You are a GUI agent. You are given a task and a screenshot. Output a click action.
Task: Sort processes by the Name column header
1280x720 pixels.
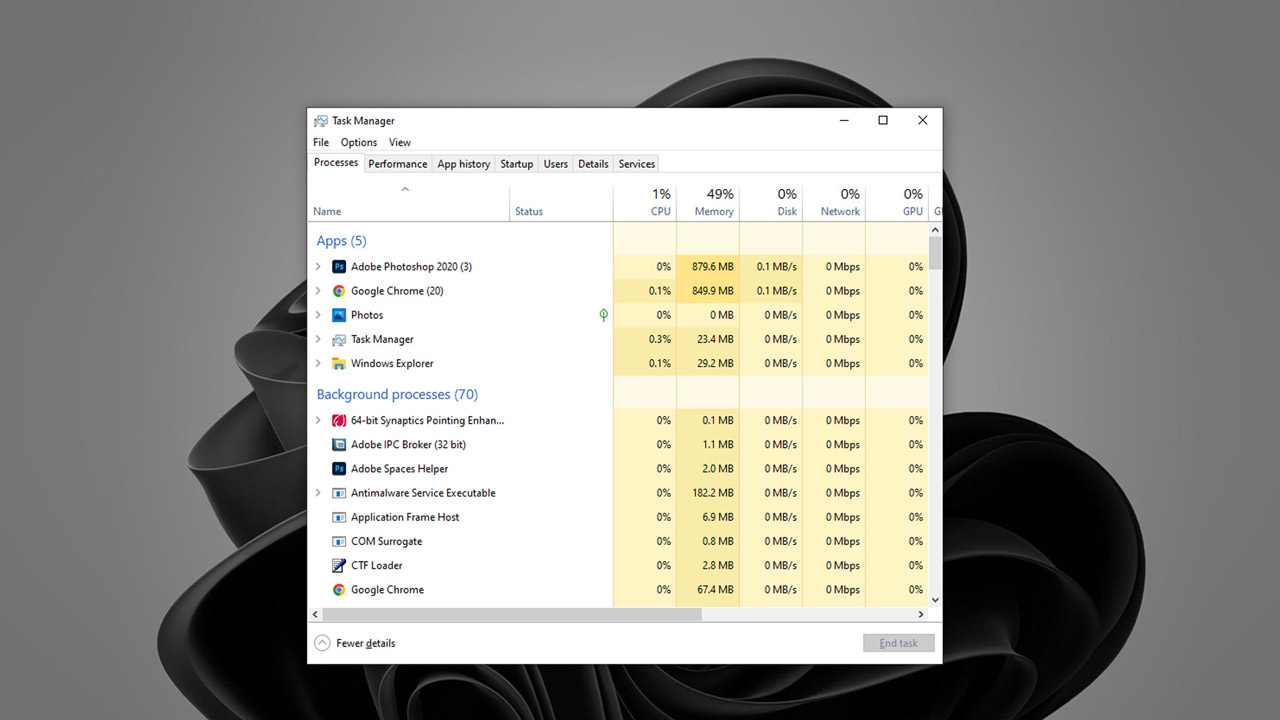(x=409, y=203)
